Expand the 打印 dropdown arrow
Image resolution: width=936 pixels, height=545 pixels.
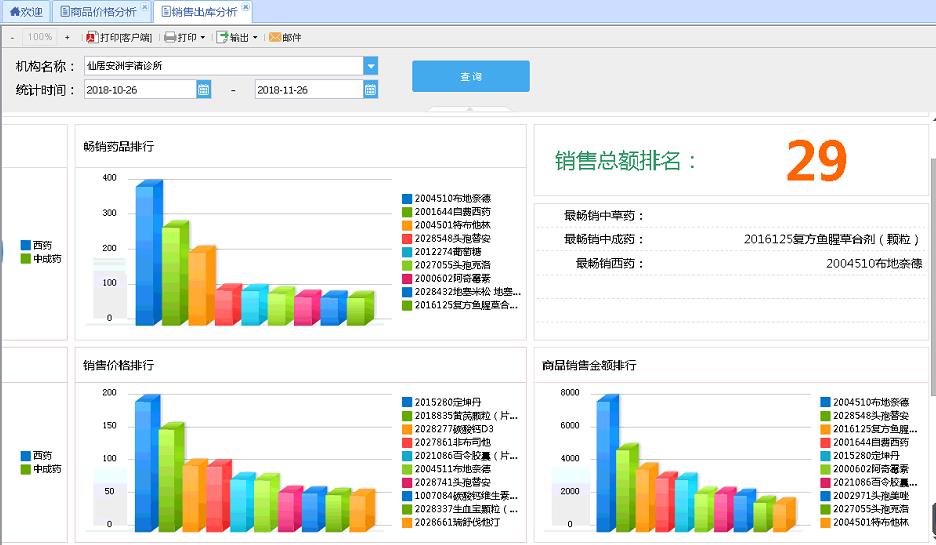203,38
